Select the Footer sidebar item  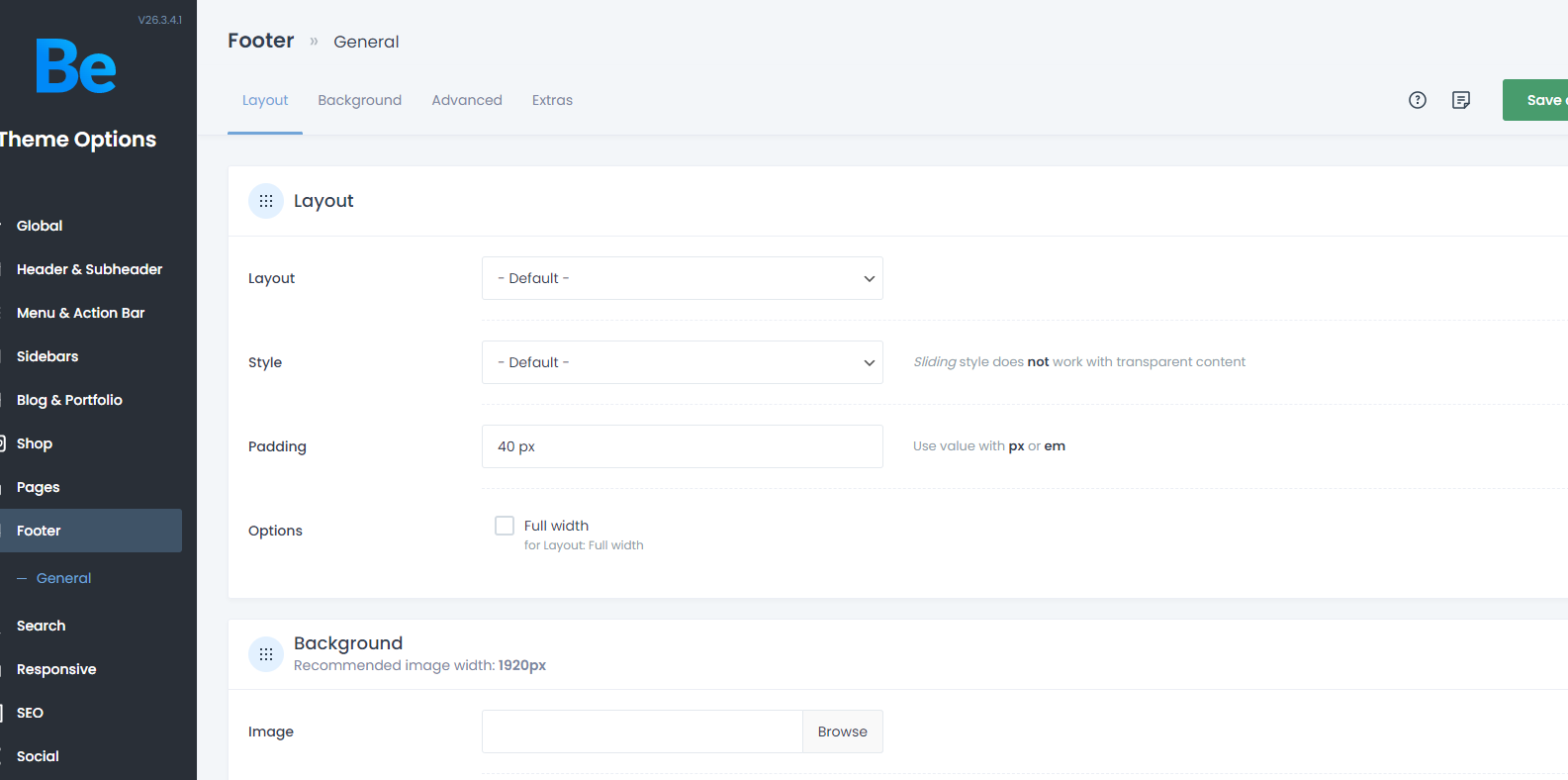pos(91,531)
